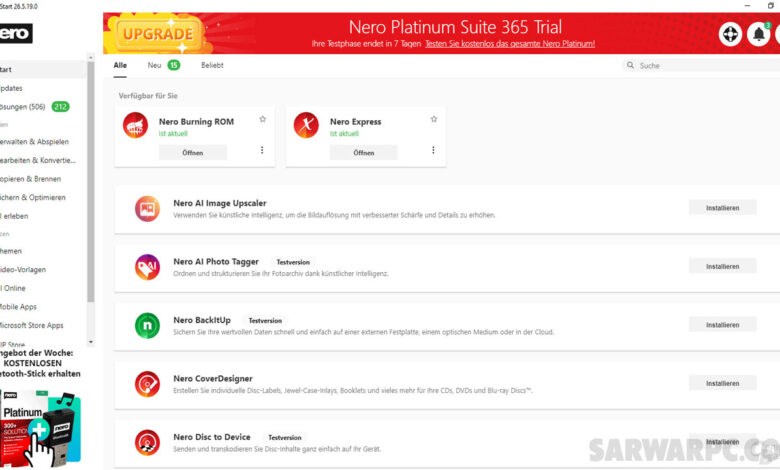Switch to the Alle tab
The height and width of the screenshot is (470, 780).
tap(120, 65)
